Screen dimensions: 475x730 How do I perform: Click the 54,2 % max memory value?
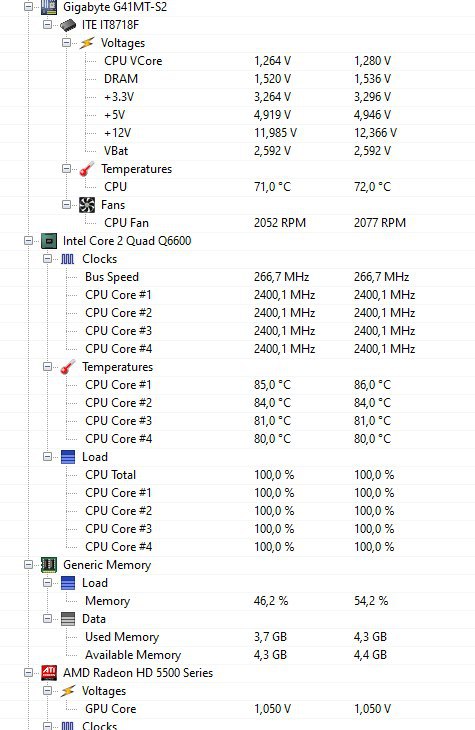coord(371,601)
